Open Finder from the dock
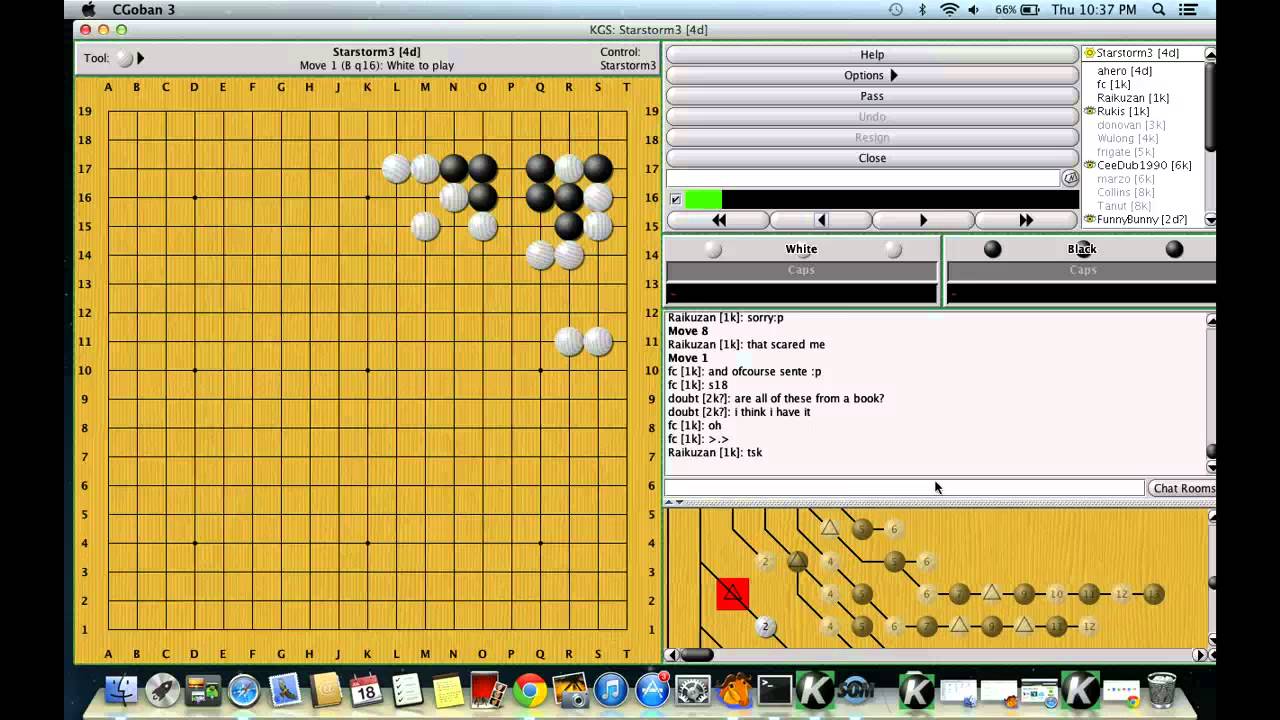1280x720 pixels. [x=121, y=691]
